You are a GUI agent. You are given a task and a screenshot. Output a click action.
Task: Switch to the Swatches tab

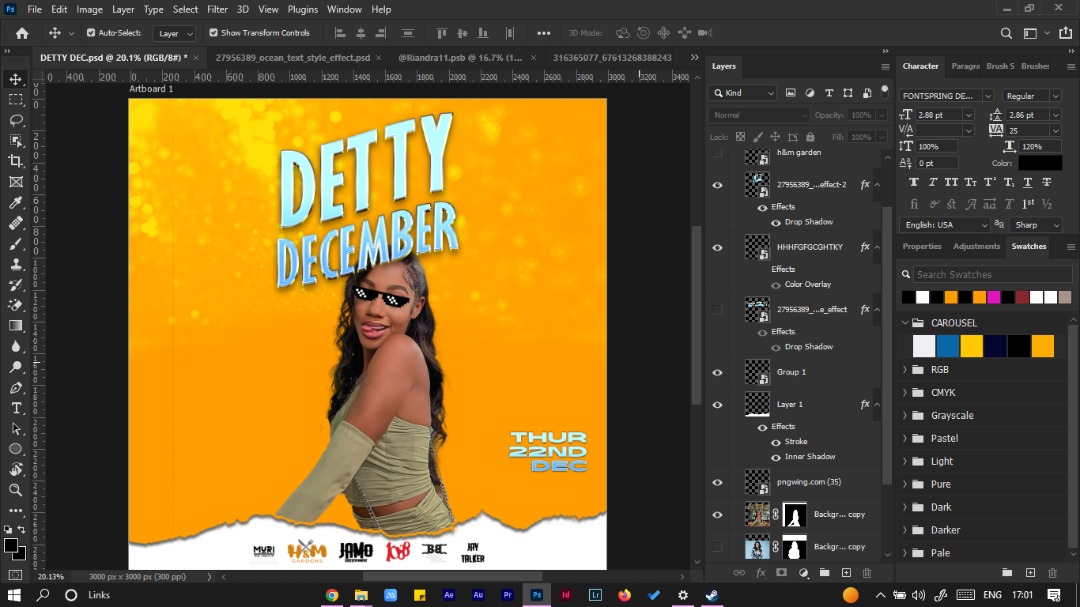1029,246
